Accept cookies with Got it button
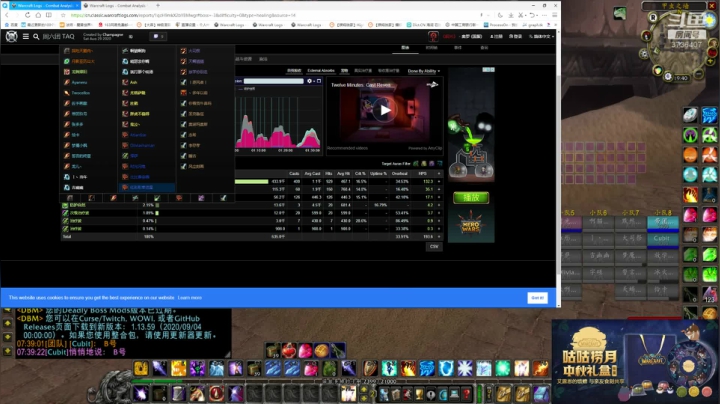The image size is (720, 404). coord(537,297)
